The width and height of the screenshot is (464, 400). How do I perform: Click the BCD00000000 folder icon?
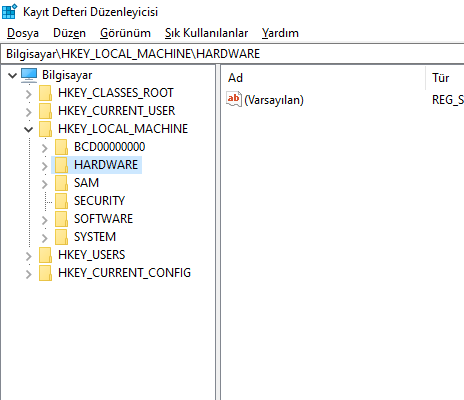[x=61, y=147]
